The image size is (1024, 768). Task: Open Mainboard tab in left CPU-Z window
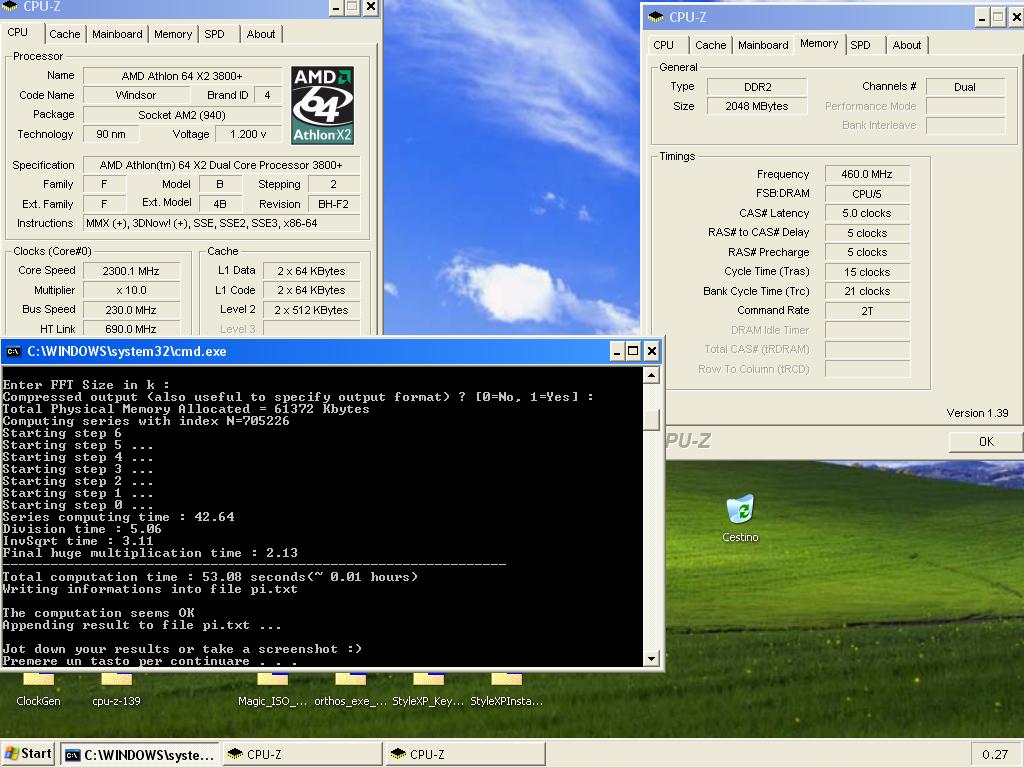[x=117, y=34]
